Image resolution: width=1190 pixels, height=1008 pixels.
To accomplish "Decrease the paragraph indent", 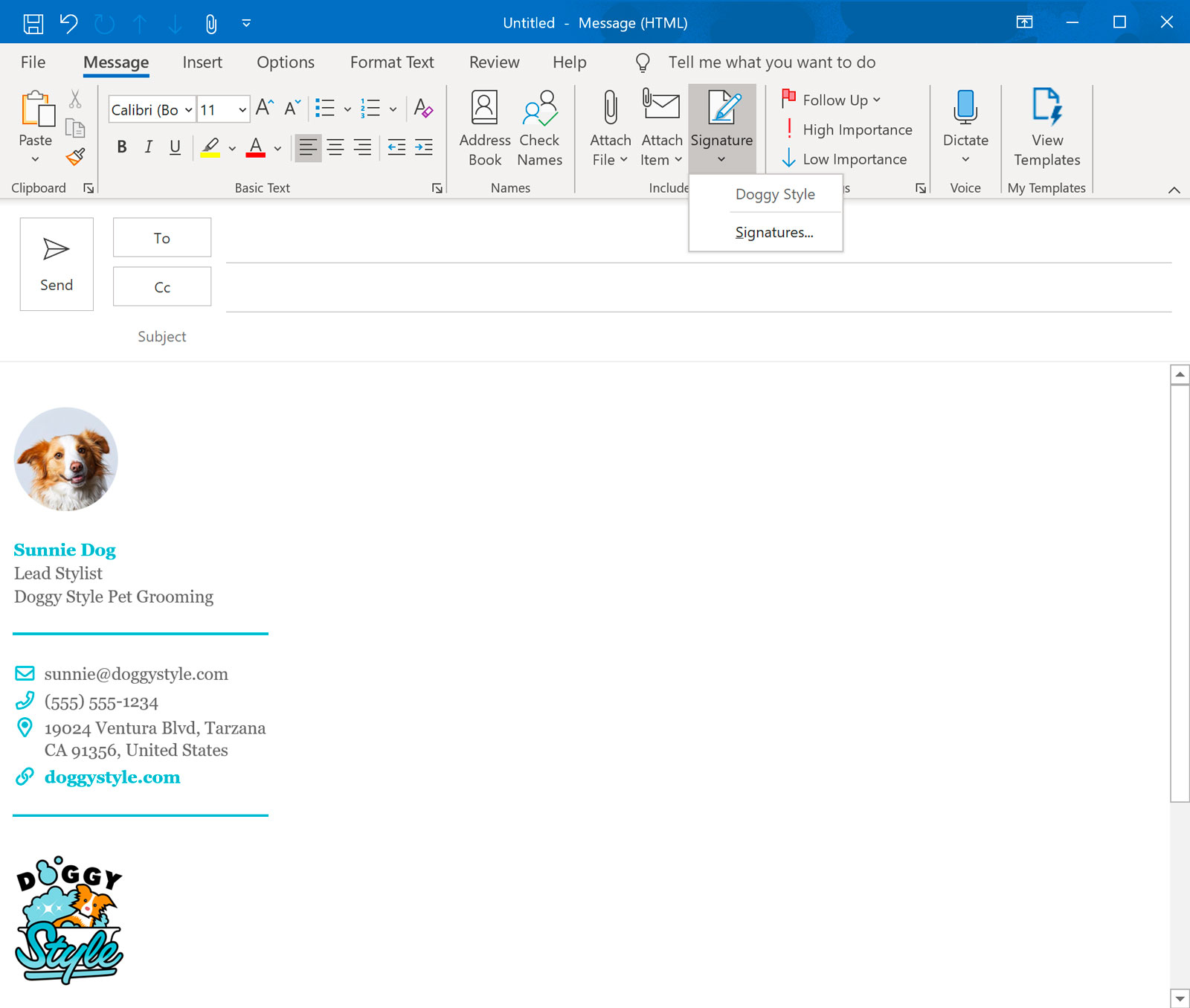I will coord(396,147).
